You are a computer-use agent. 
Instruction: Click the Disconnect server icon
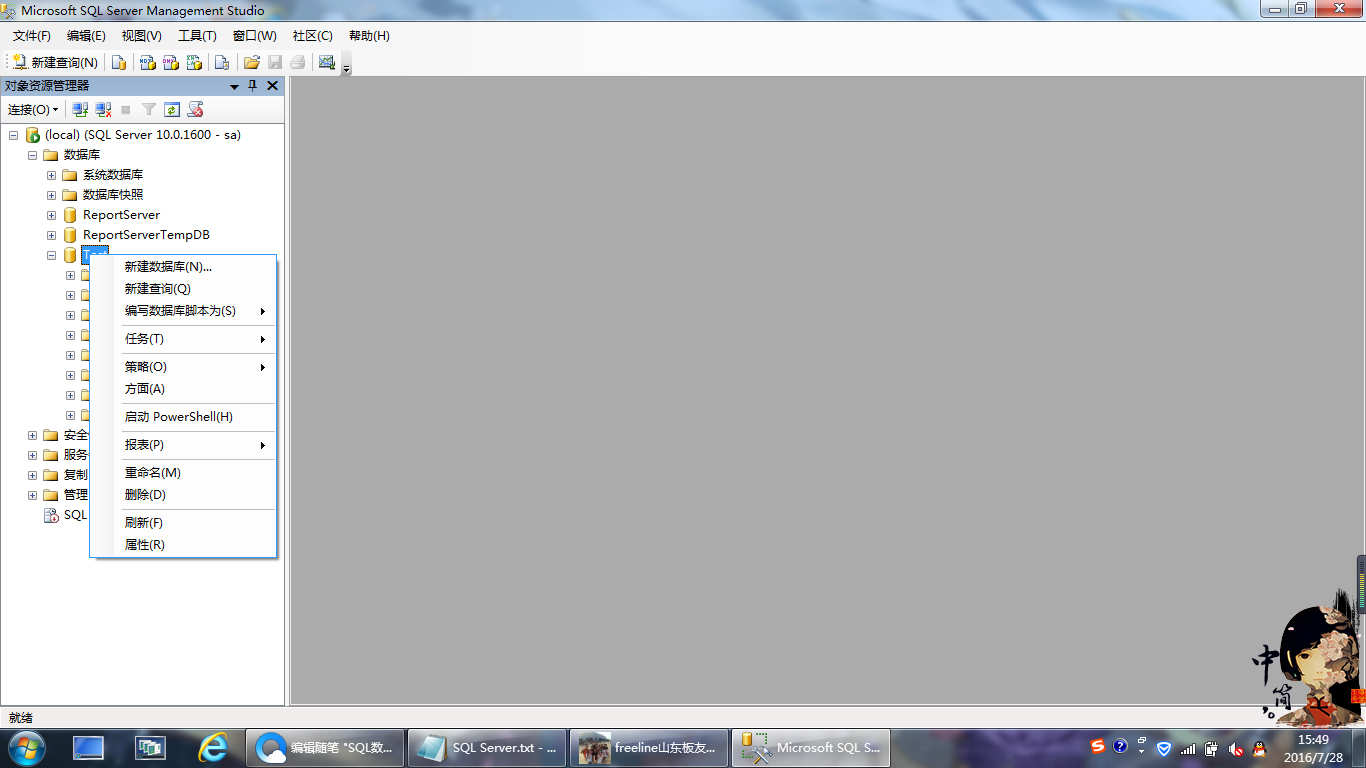pyautogui.click(x=103, y=109)
